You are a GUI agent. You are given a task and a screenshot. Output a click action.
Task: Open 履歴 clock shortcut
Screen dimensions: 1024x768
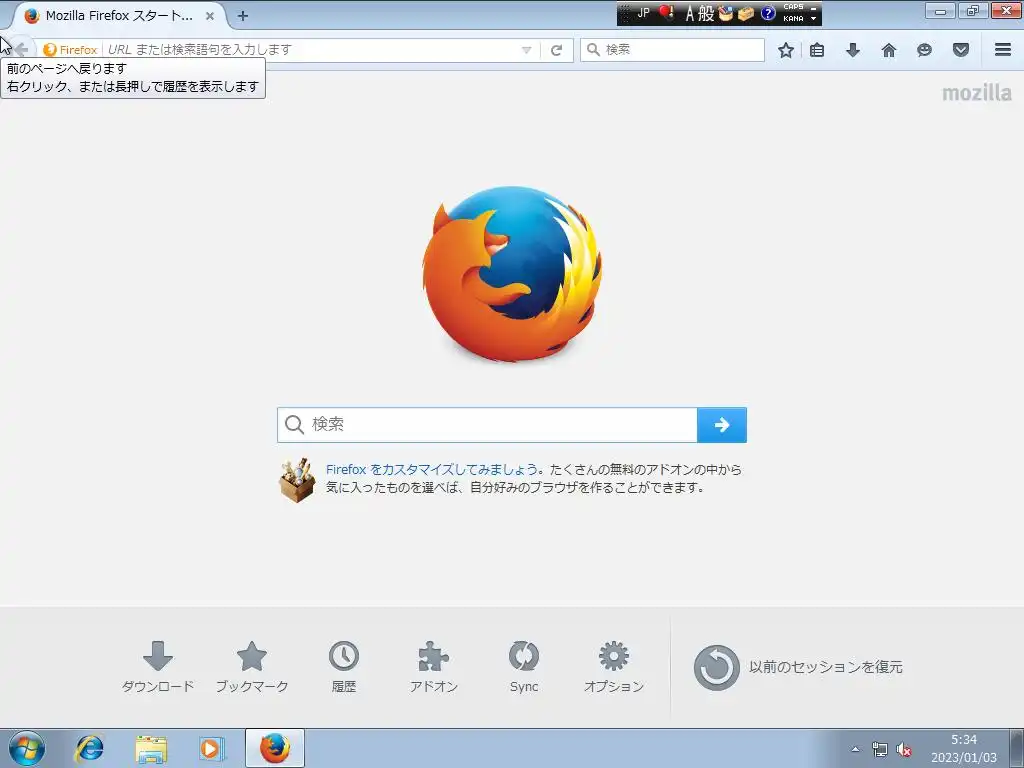click(x=344, y=667)
